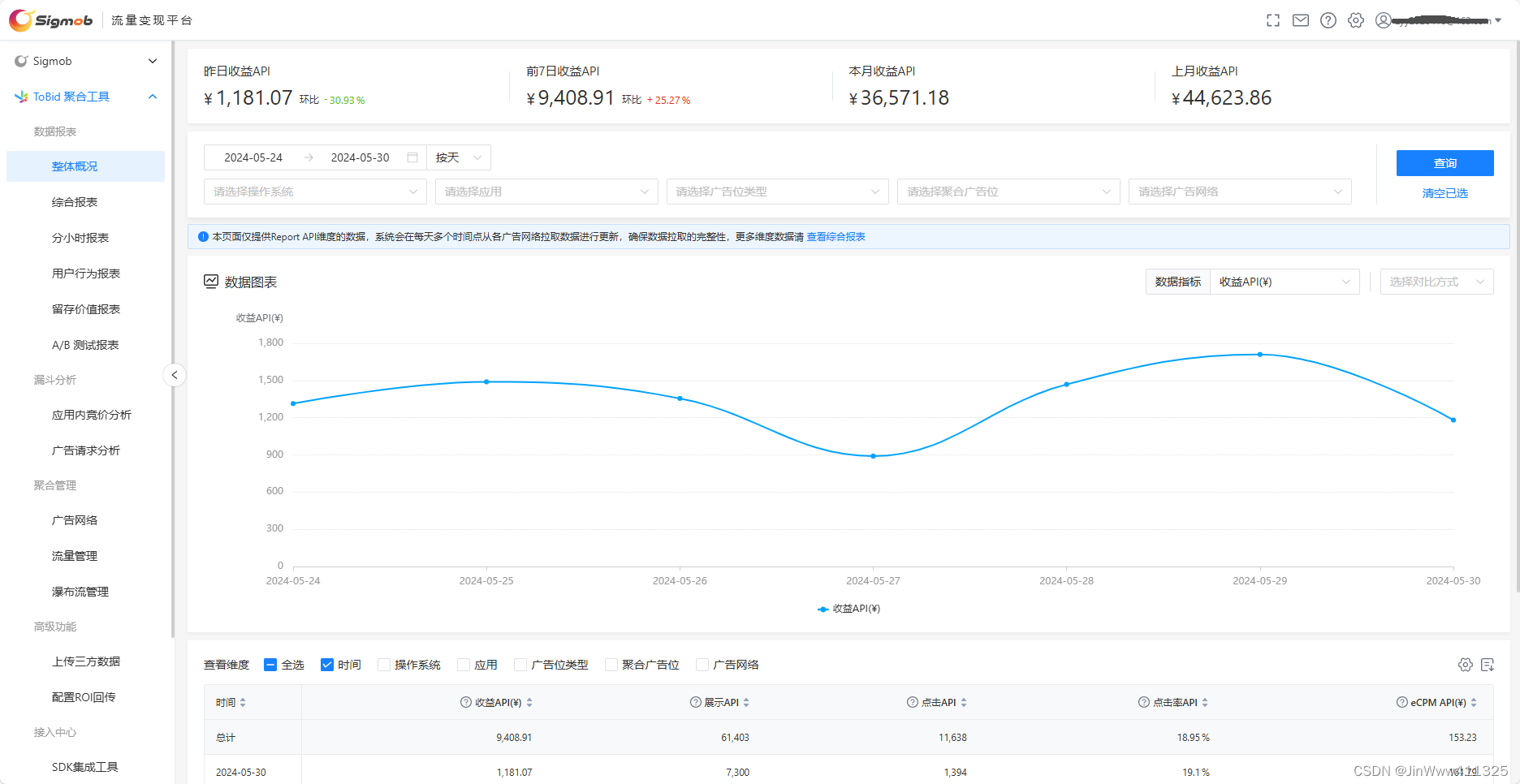Image resolution: width=1520 pixels, height=784 pixels.
Task: Click the ToBid aggregation tool icon
Action: (x=21, y=97)
